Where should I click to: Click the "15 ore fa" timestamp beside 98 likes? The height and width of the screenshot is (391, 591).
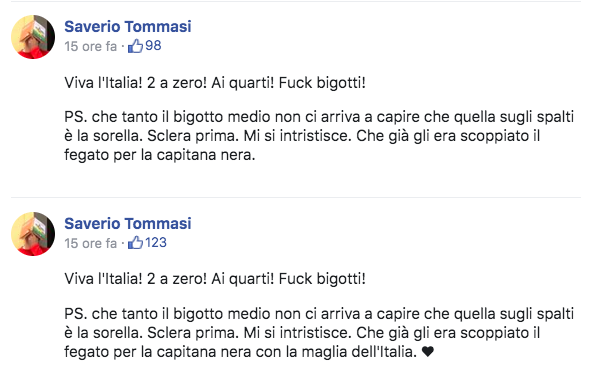pos(90,46)
